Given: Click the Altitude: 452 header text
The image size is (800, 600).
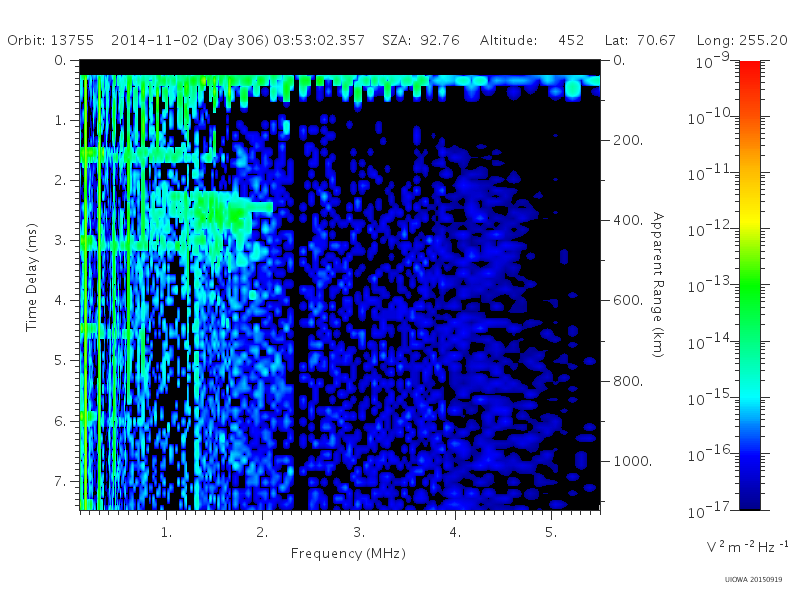Looking at the screenshot, I should [x=532, y=40].
